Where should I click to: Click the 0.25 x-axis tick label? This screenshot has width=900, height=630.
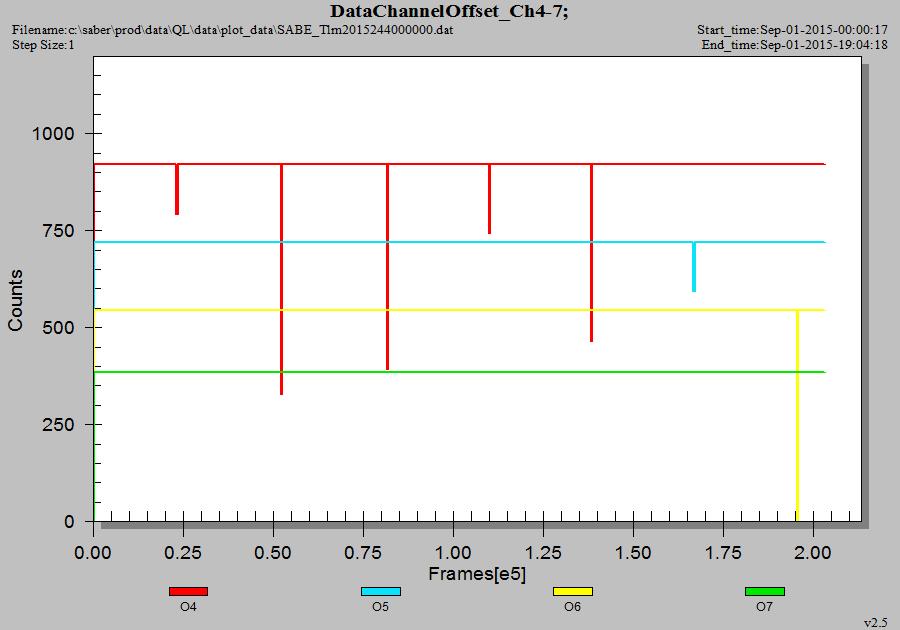tap(183, 553)
